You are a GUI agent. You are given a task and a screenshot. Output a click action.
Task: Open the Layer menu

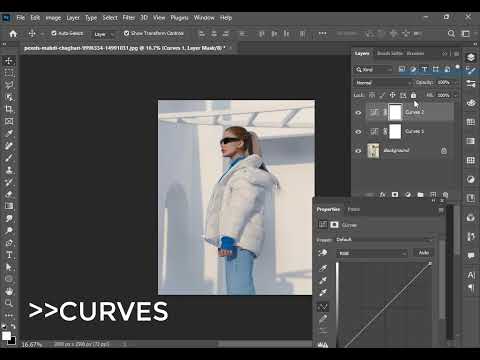click(x=73, y=18)
